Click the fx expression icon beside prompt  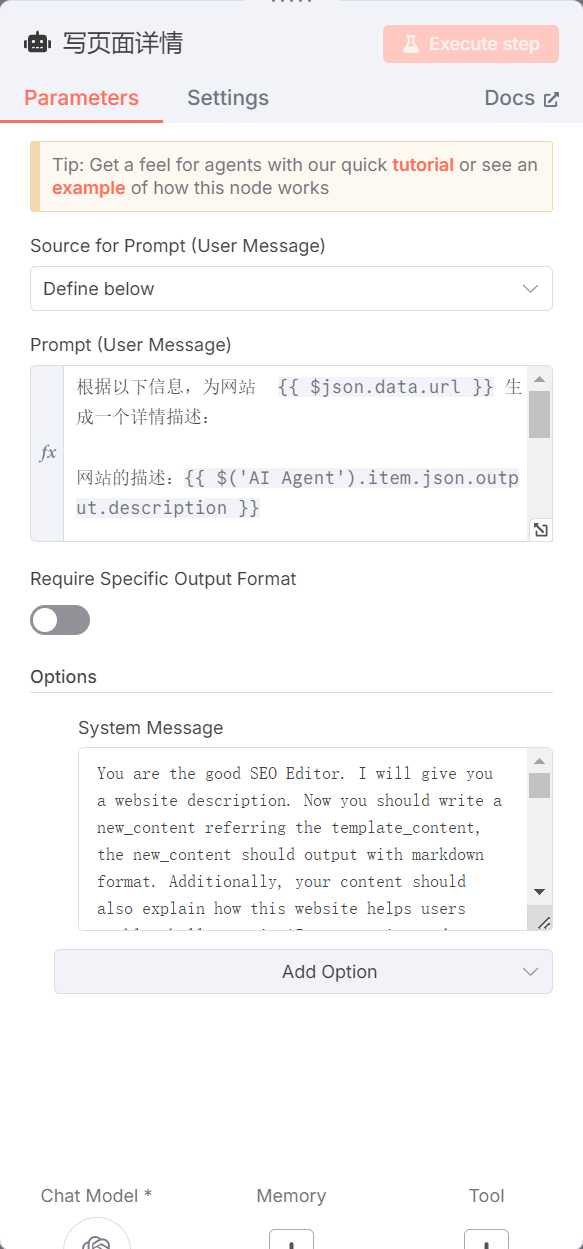click(48, 453)
